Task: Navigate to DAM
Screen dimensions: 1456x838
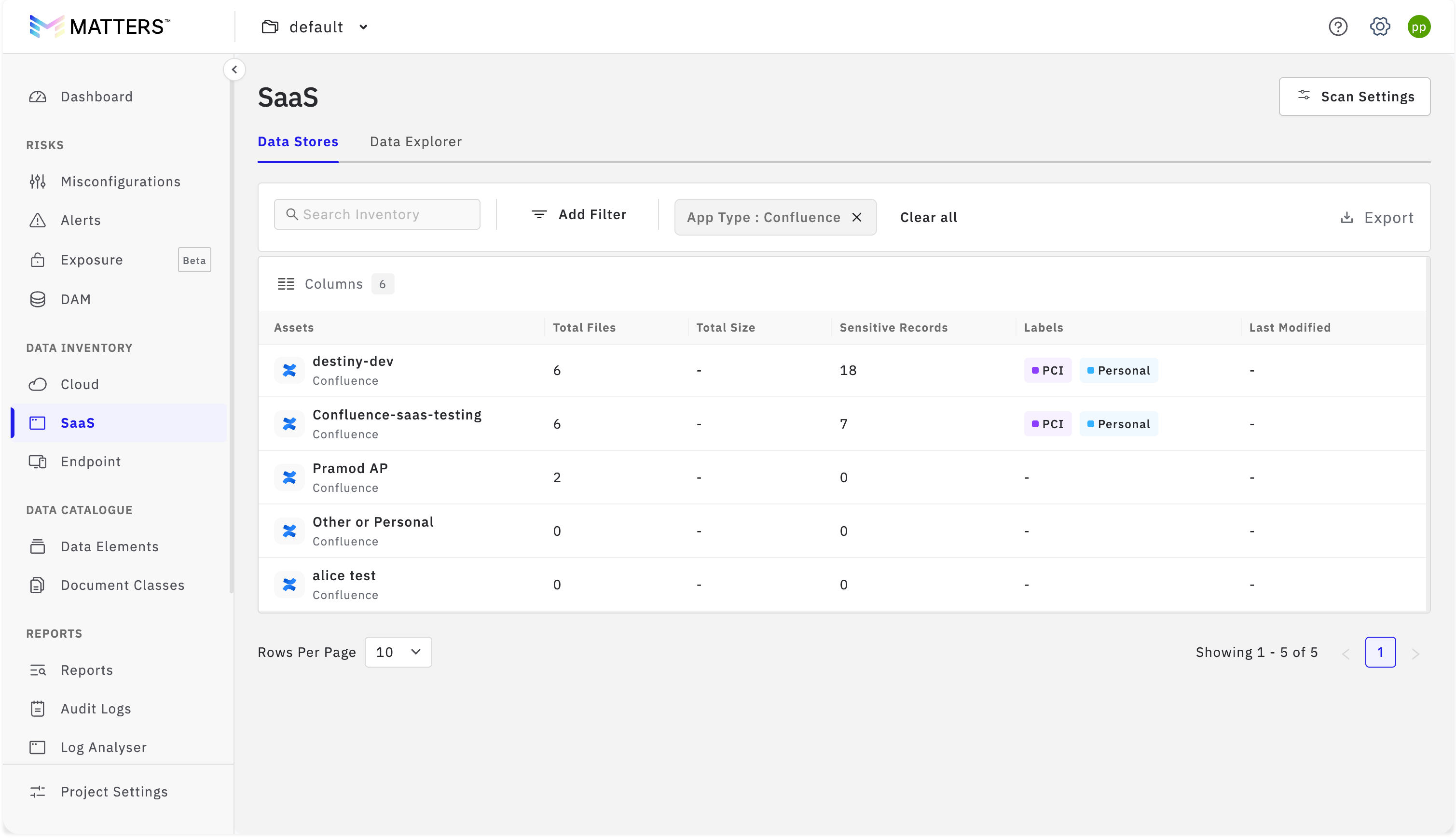Action: (x=76, y=299)
